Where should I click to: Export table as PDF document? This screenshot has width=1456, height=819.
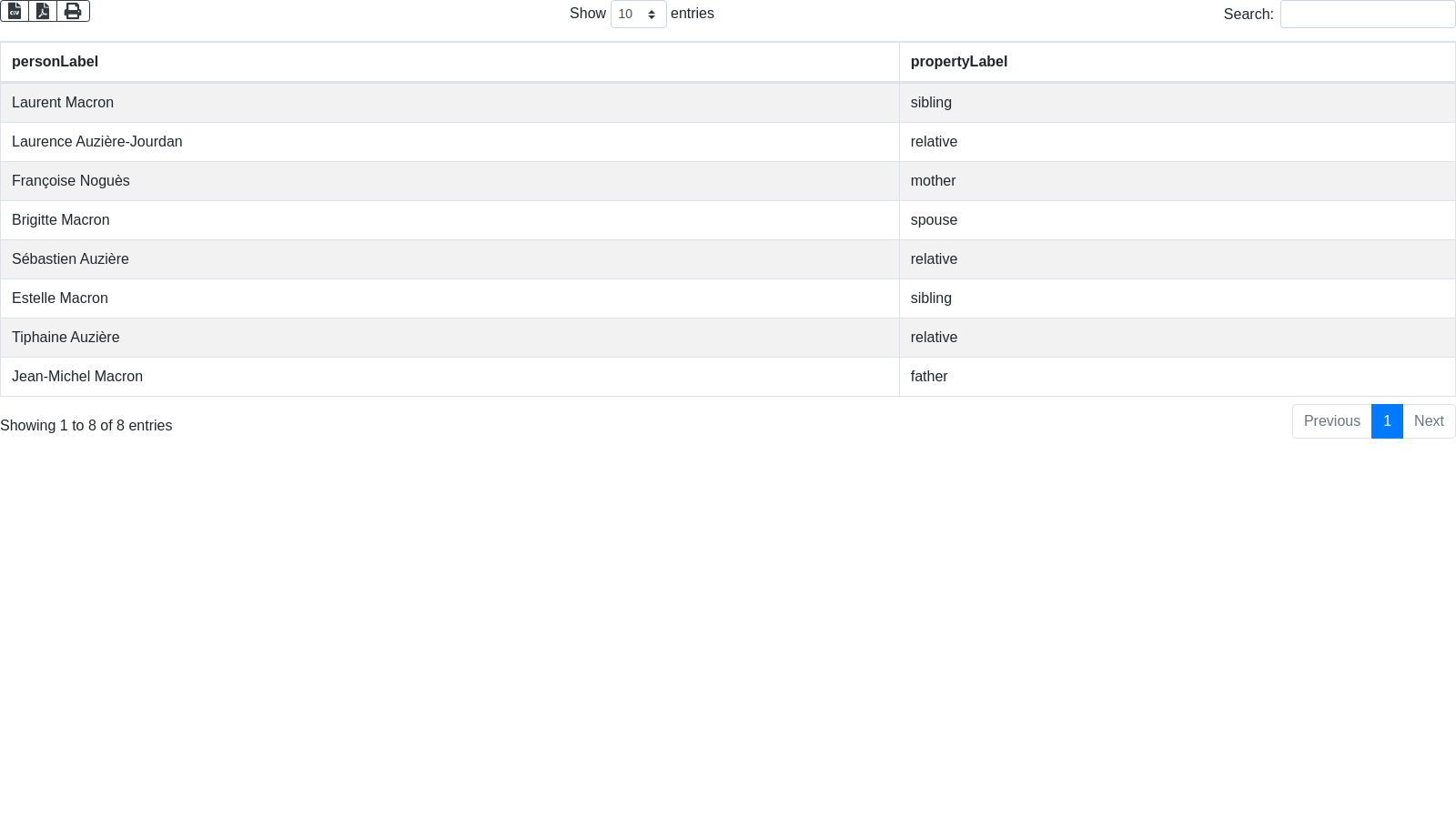tap(43, 11)
